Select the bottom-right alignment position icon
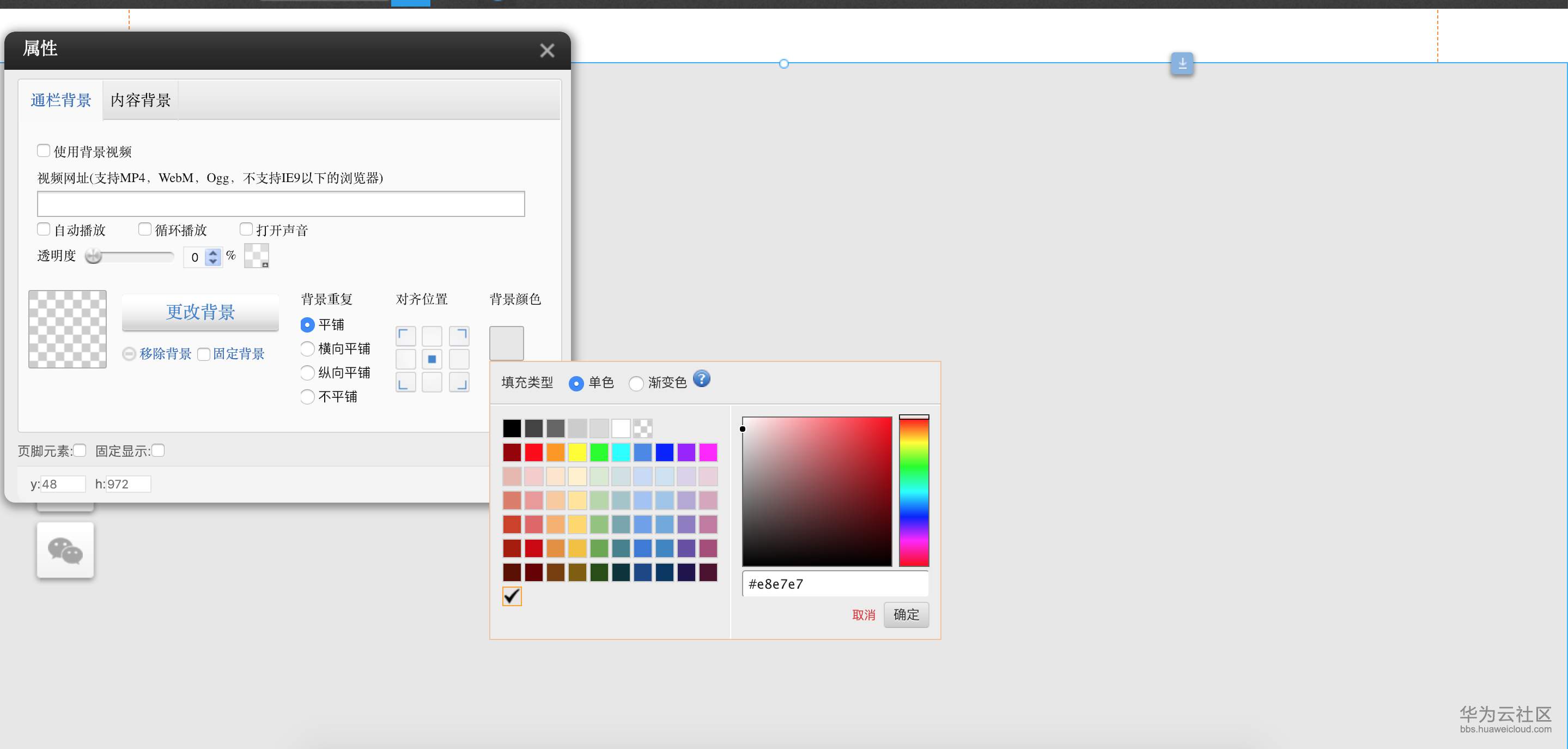Viewport: 1568px width, 749px height. (x=459, y=383)
